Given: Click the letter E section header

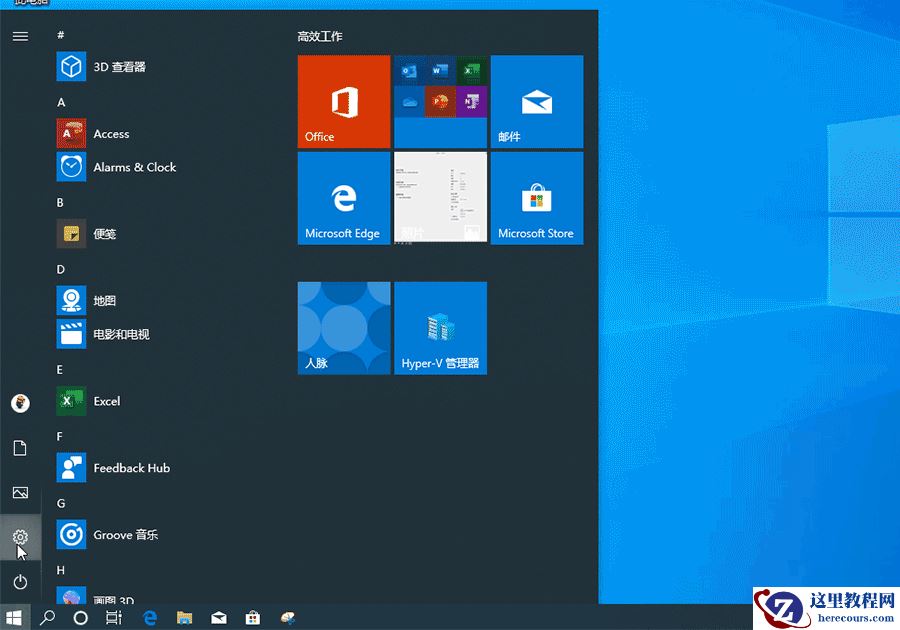Looking at the screenshot, I should tap(60, 370).
